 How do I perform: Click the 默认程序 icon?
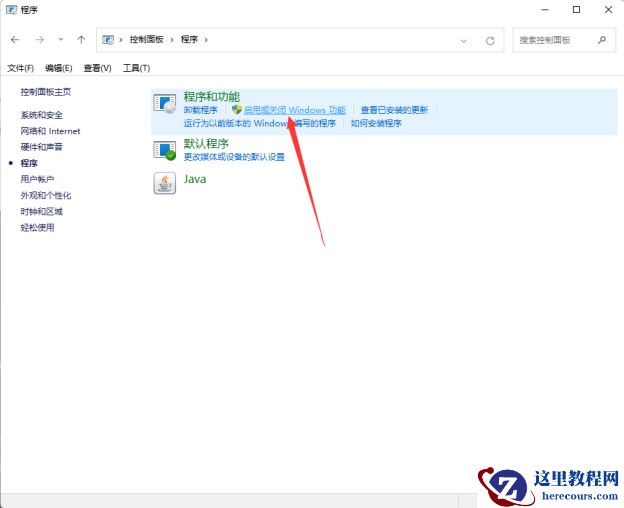(x=165, y=150)
